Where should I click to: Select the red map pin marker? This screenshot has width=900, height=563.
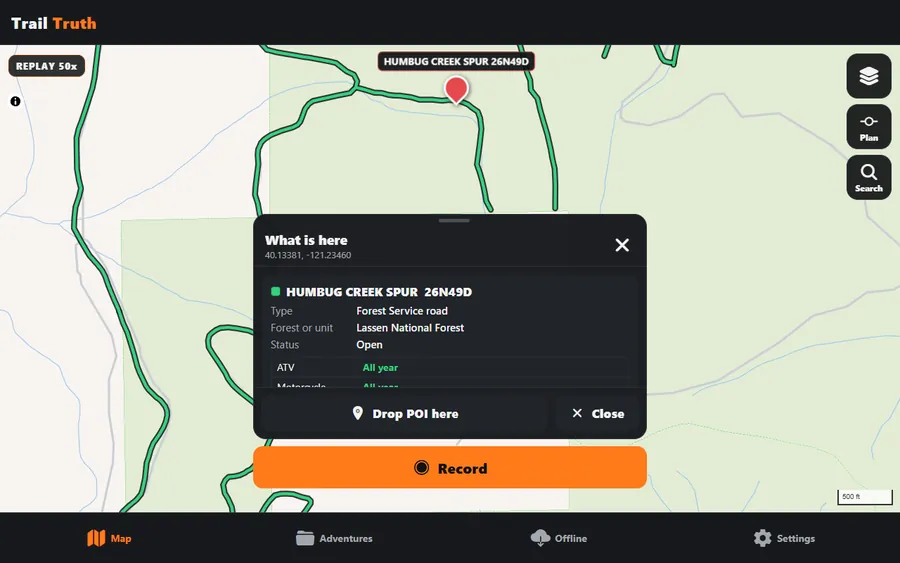[456, 90]
